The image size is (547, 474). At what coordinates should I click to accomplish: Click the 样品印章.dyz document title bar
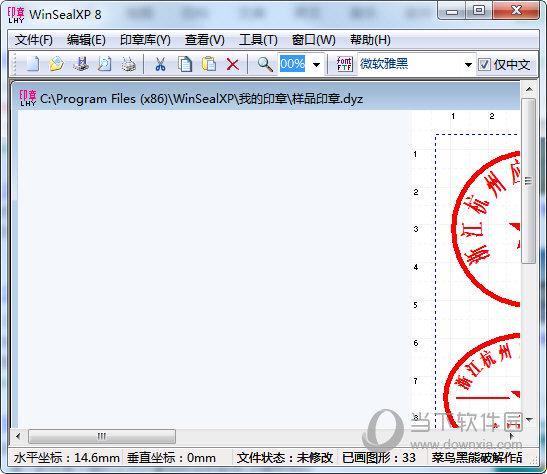tap(266, 98)
